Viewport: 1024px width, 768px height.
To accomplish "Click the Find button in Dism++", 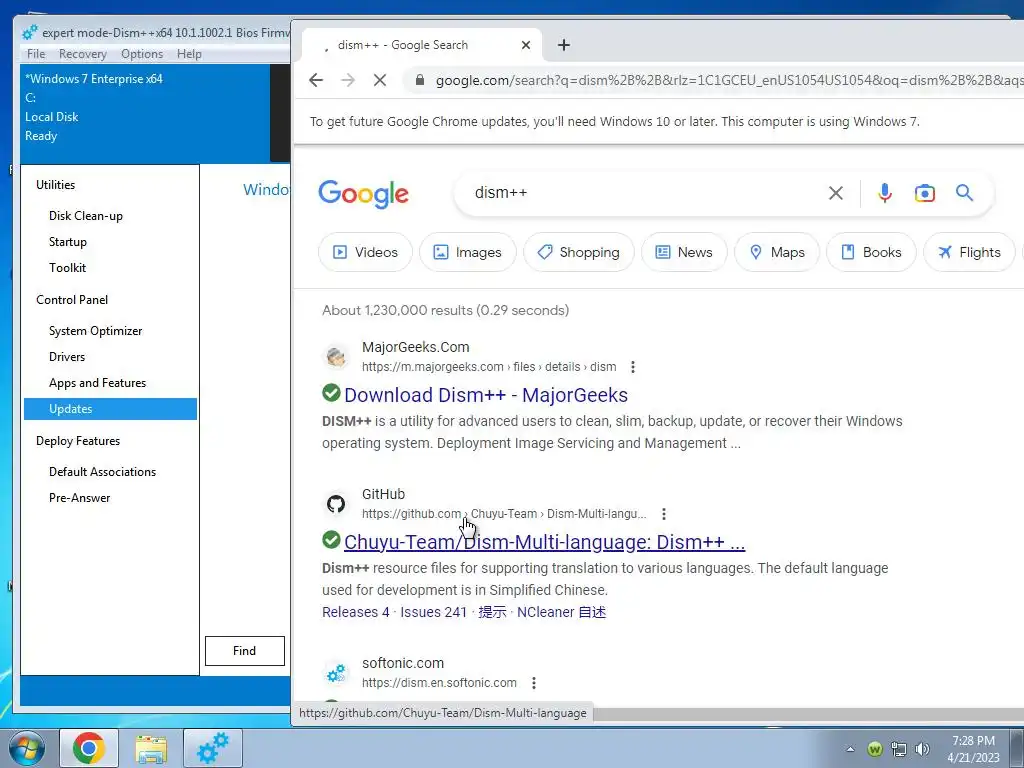I will pos(245,650).
